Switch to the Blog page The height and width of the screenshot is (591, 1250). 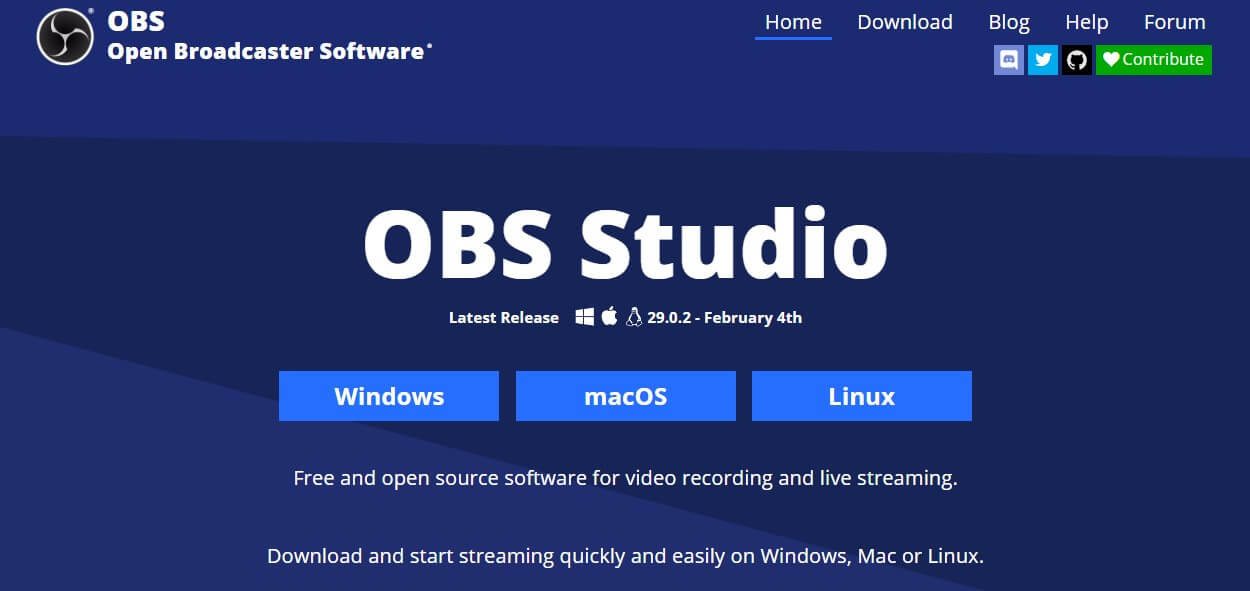click(1009, 21)
